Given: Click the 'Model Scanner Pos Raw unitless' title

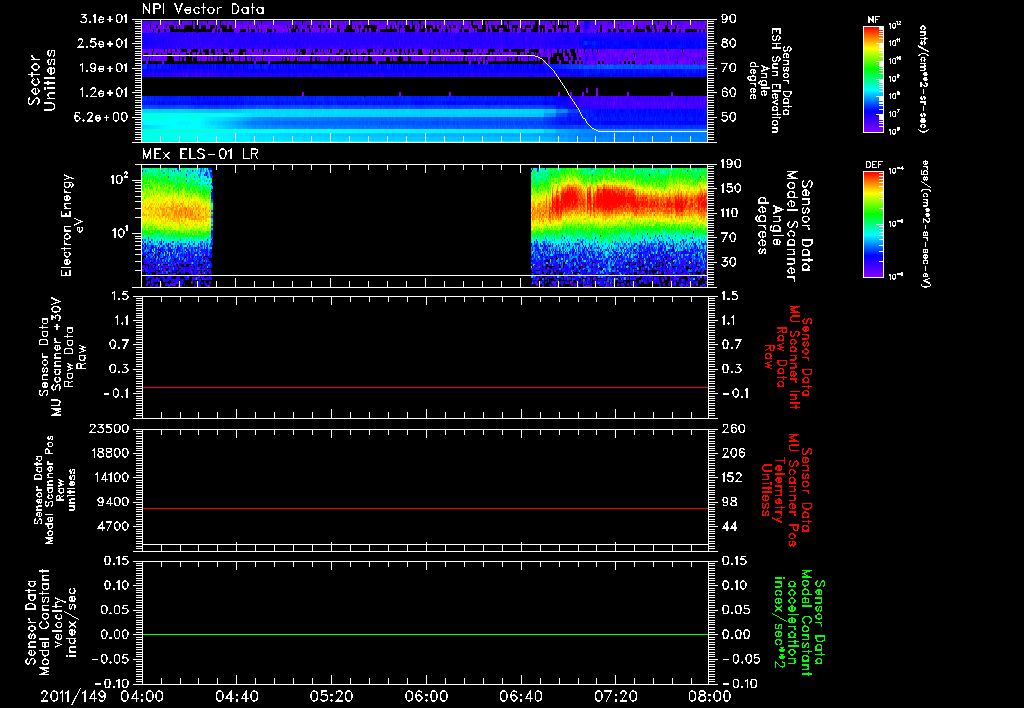Looking at the screenshot, I should click(55, 490).
